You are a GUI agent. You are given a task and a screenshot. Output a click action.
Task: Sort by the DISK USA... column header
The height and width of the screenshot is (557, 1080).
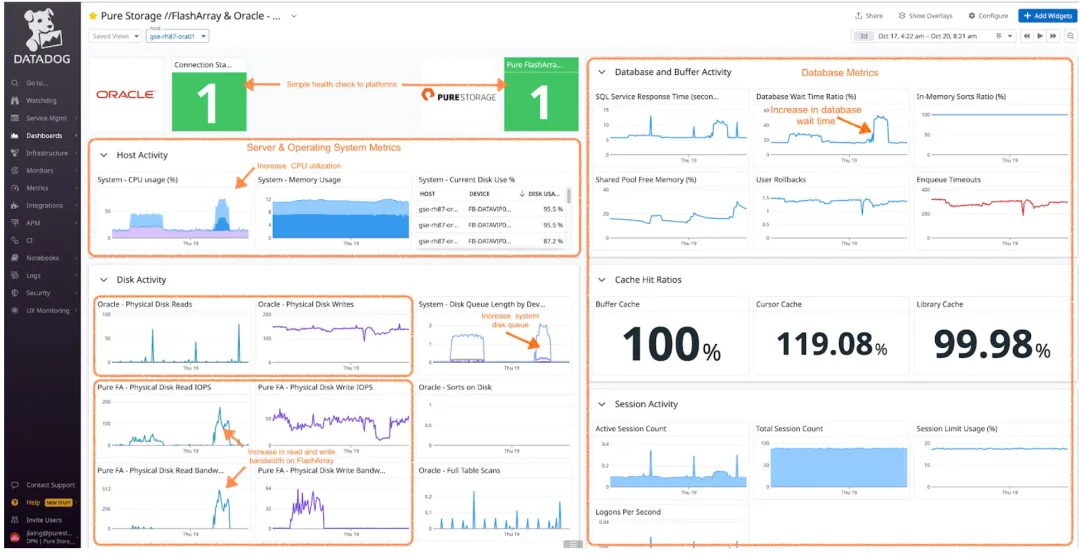pos(541,194)
